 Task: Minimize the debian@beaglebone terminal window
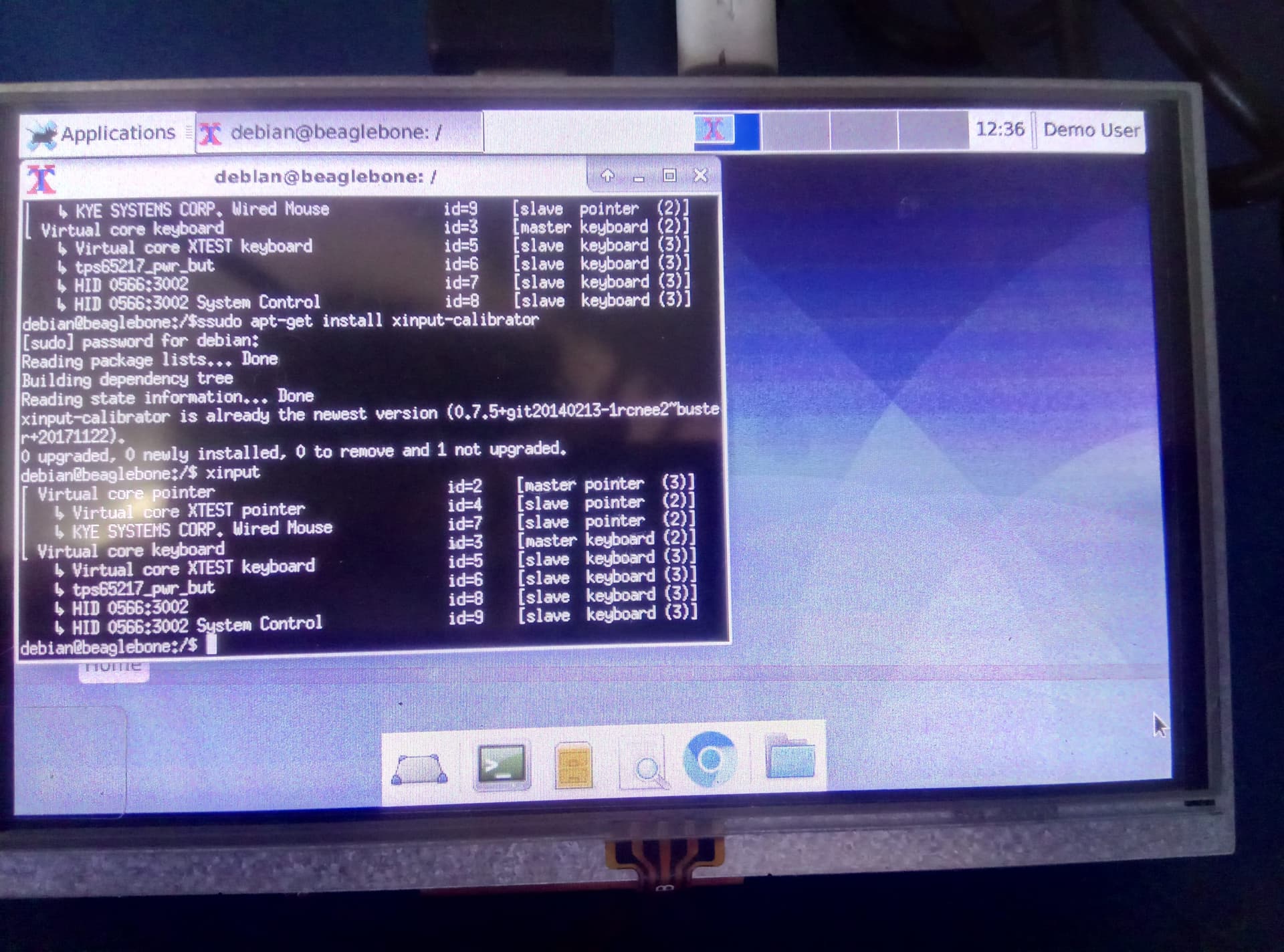pyautogui.click(x=639, y=178)
